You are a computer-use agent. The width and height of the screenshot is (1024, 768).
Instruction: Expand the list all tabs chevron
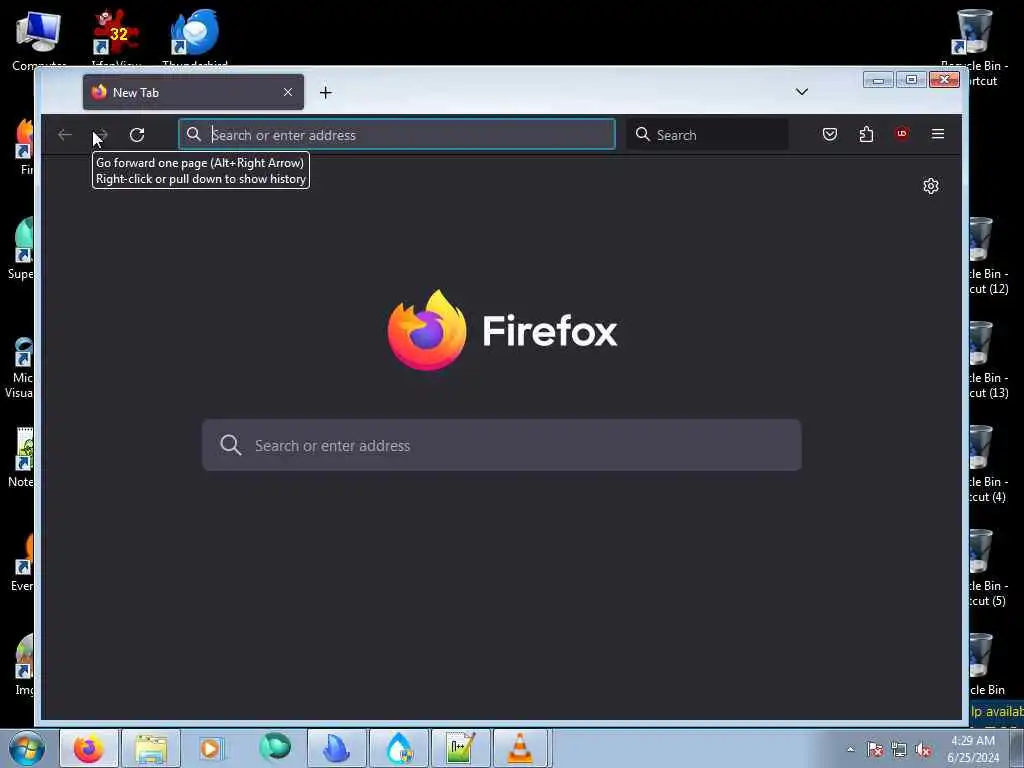pyautogui.click(x=801, y=92)
